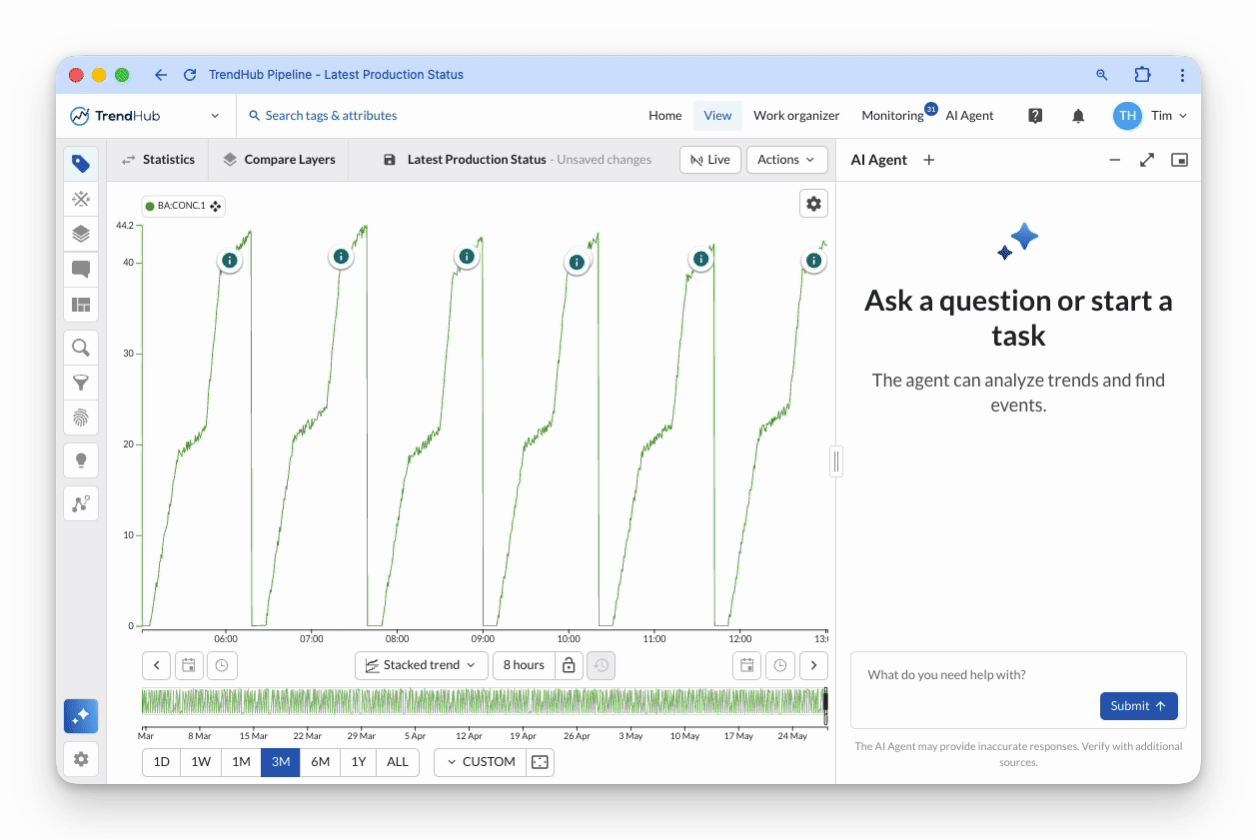Click the help question mark icon
The width and height of the screenshot is (1256, 840).
point(1035,116)
